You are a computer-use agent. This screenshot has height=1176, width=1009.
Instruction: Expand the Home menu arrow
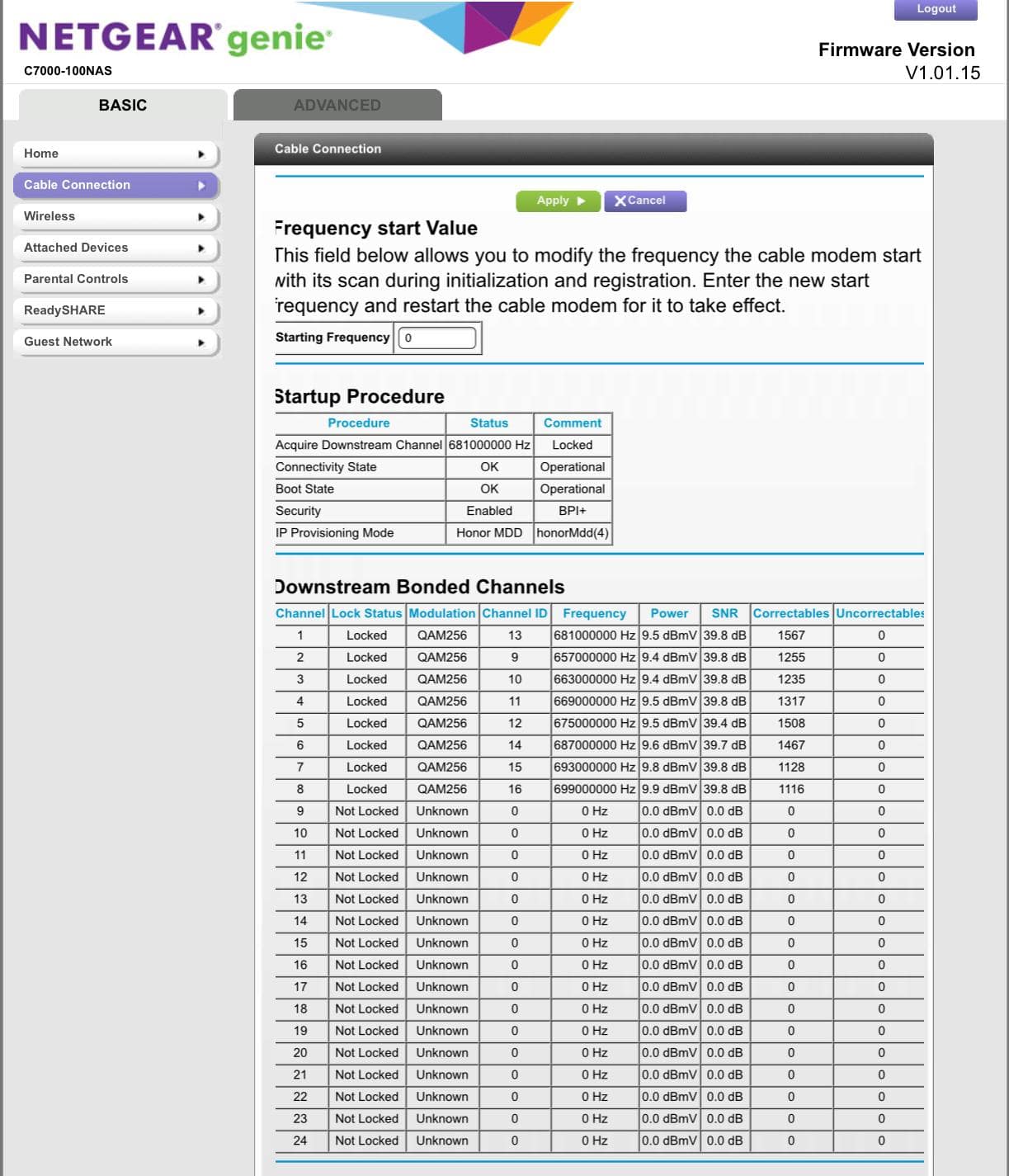(x=200, y=154)
